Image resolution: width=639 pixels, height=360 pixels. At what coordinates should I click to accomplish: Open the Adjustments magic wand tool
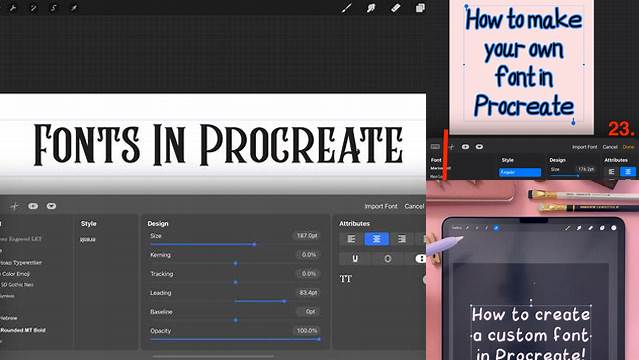pos(33,8)
